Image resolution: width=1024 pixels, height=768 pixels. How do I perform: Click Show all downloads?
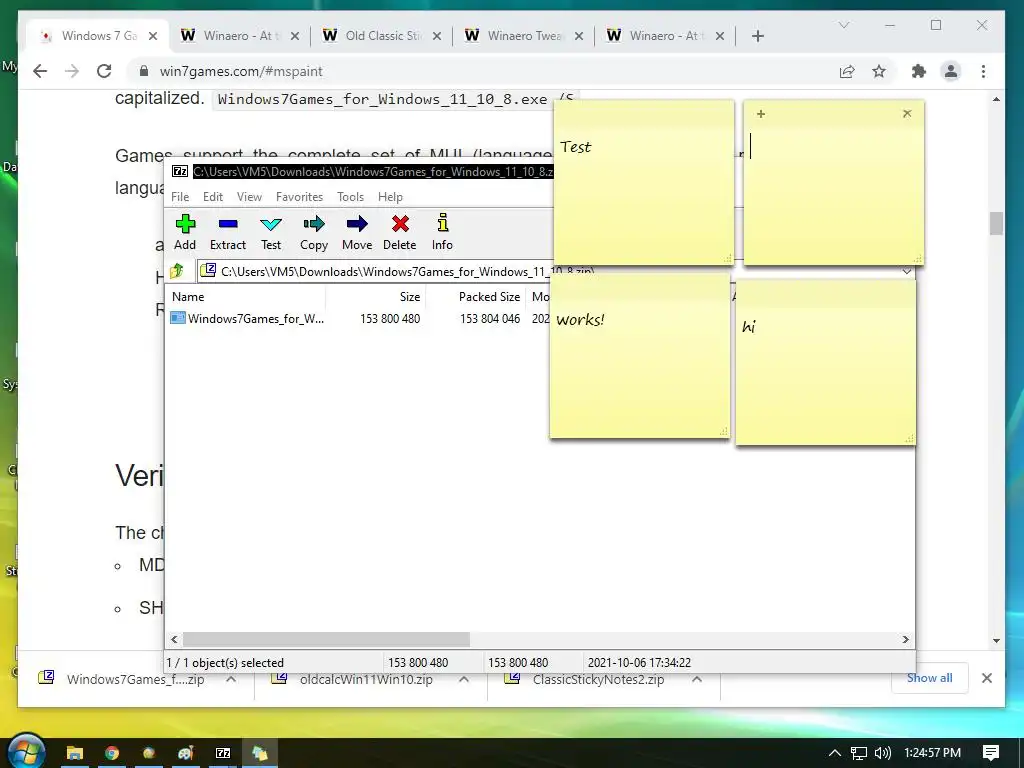[x=929, y=678]
